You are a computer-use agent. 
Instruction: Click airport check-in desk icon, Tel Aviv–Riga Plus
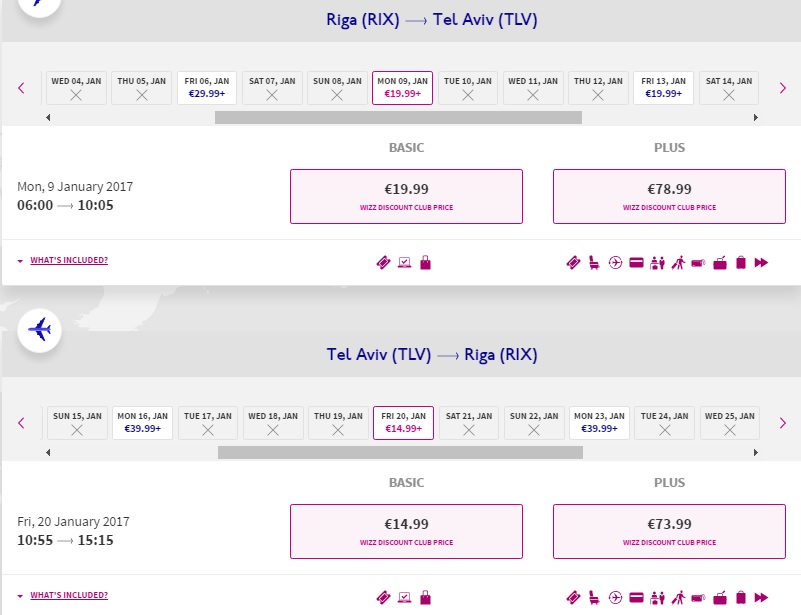click(657, 597)
